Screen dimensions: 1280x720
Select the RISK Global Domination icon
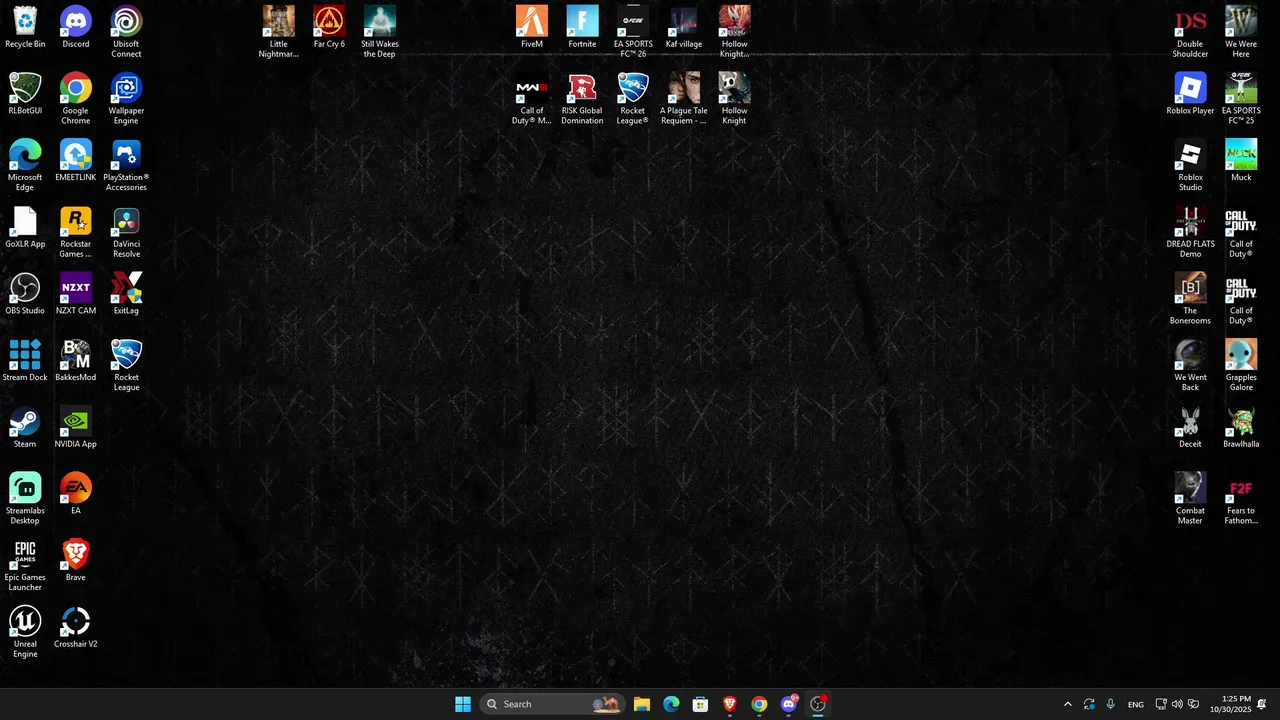coord(582,99)
